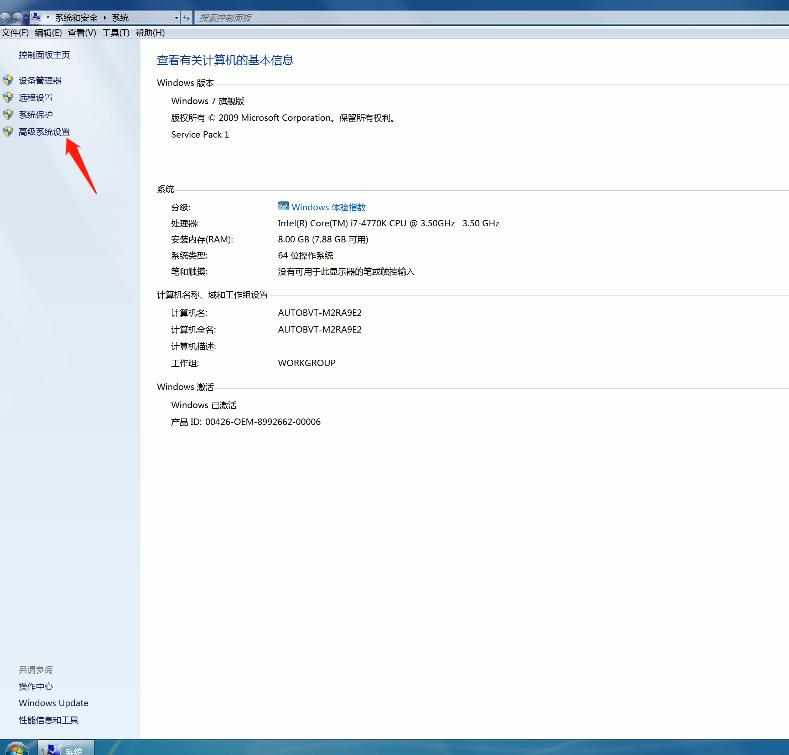Click the pen and touch value text
The height and width of the screenshot is (755, 789).
click(346, 272)
